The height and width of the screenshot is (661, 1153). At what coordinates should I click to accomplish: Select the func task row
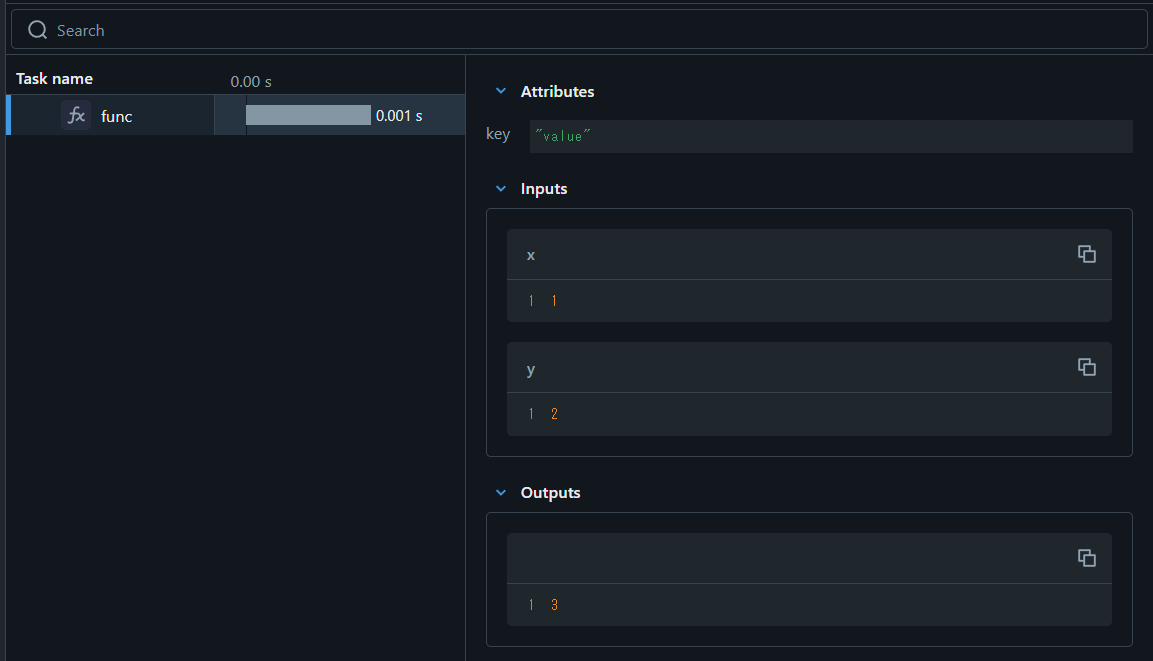tap(235, 115)
